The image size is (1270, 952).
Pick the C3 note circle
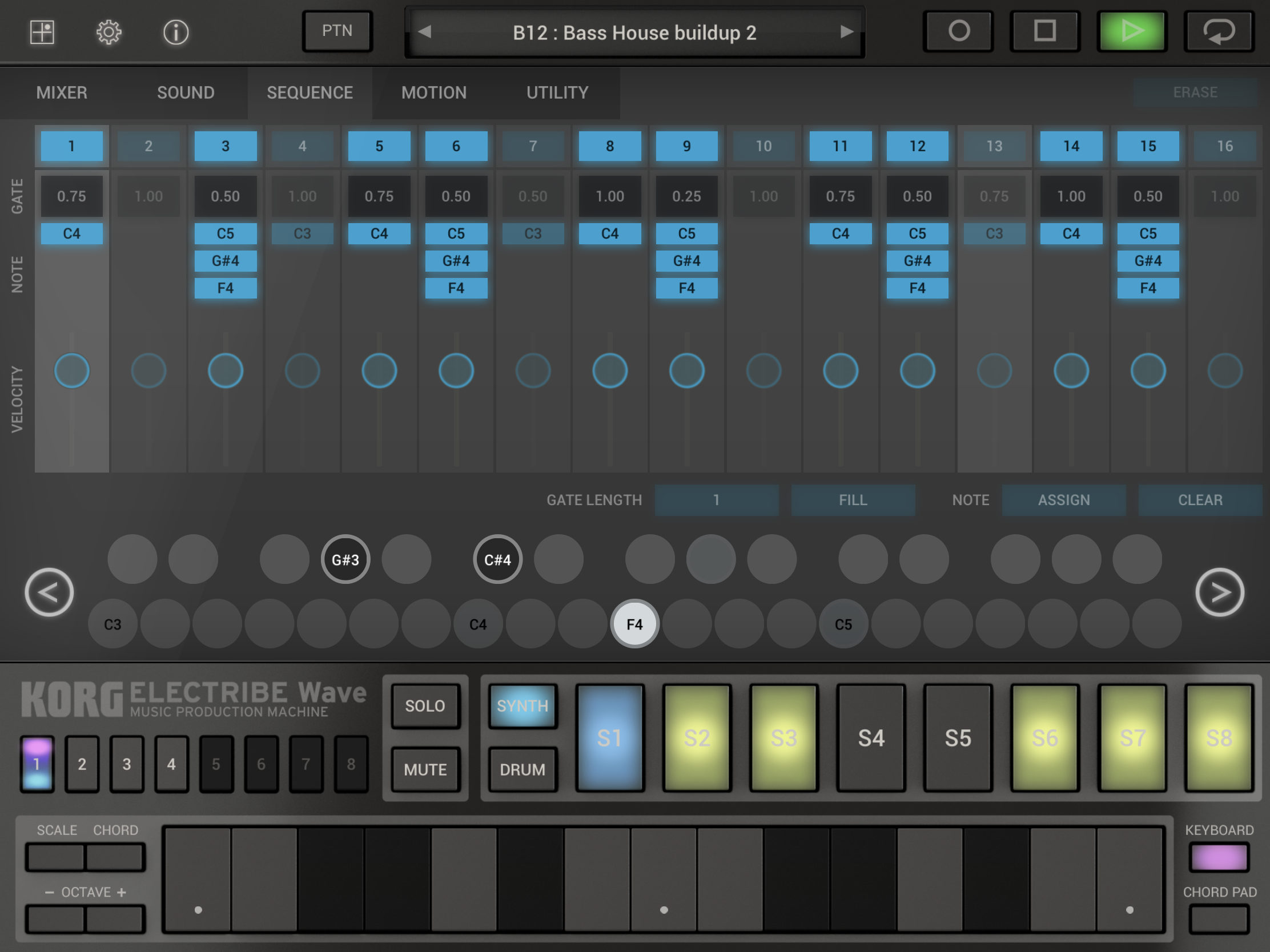[x=112, y=624]
